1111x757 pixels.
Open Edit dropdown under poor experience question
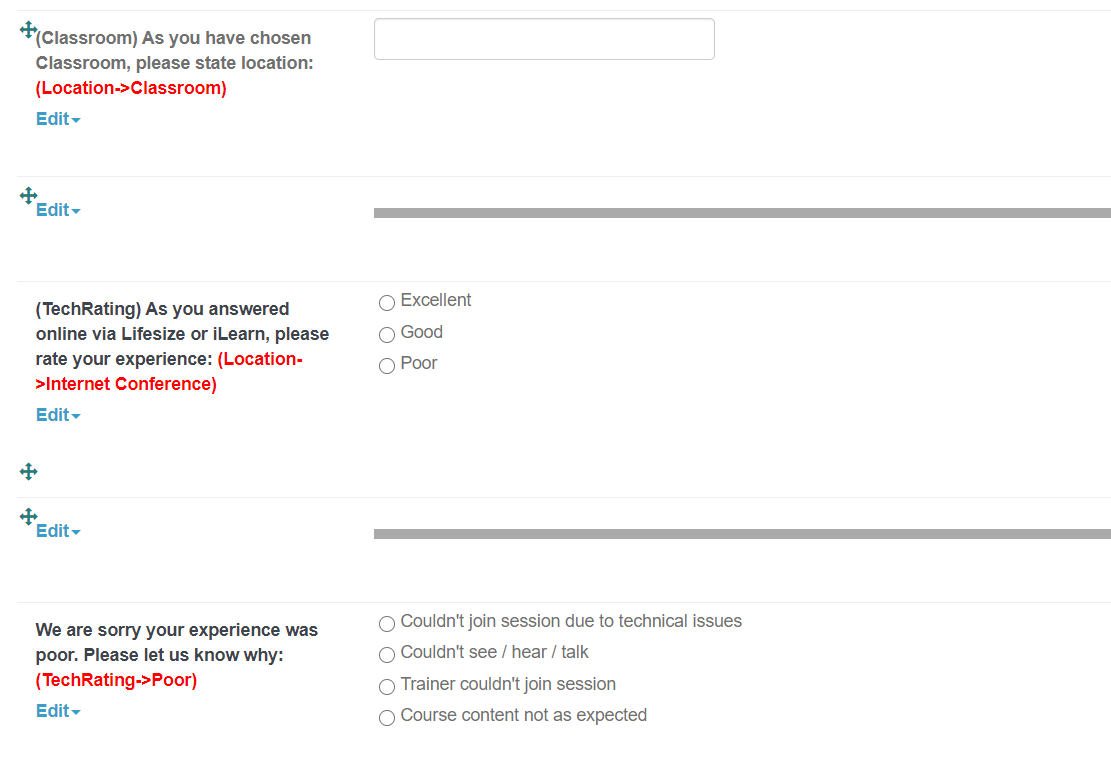(58, 712)
